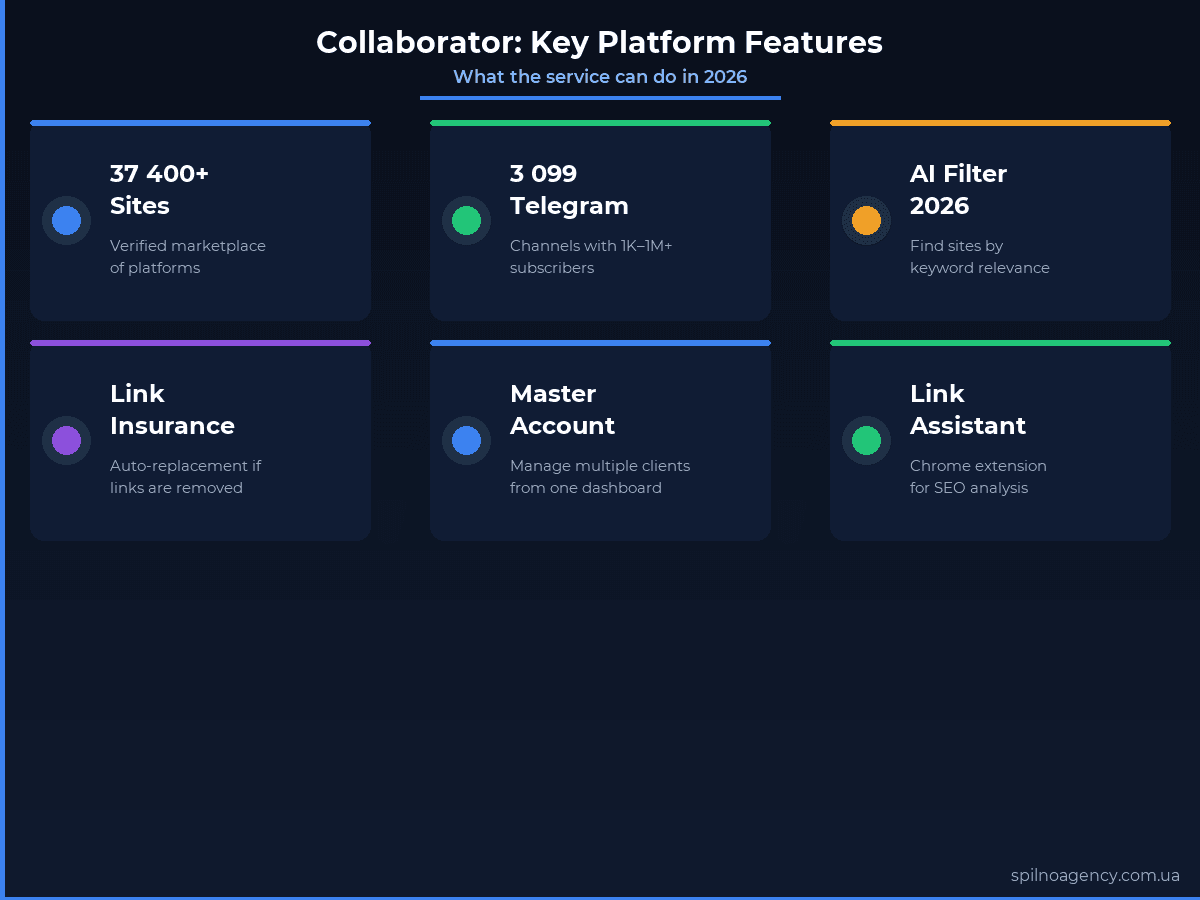Select the 'Link Insurance' card heading
The image size is (1200, 900).
click(172, 410)
